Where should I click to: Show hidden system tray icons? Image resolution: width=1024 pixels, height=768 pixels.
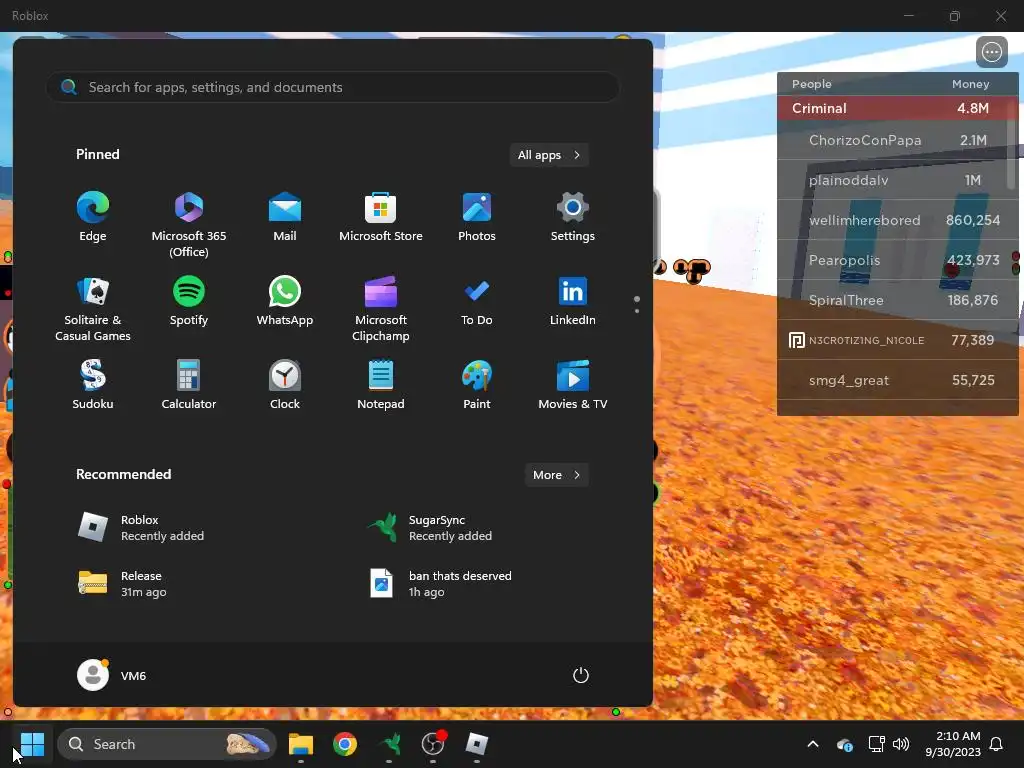point(813,744)
